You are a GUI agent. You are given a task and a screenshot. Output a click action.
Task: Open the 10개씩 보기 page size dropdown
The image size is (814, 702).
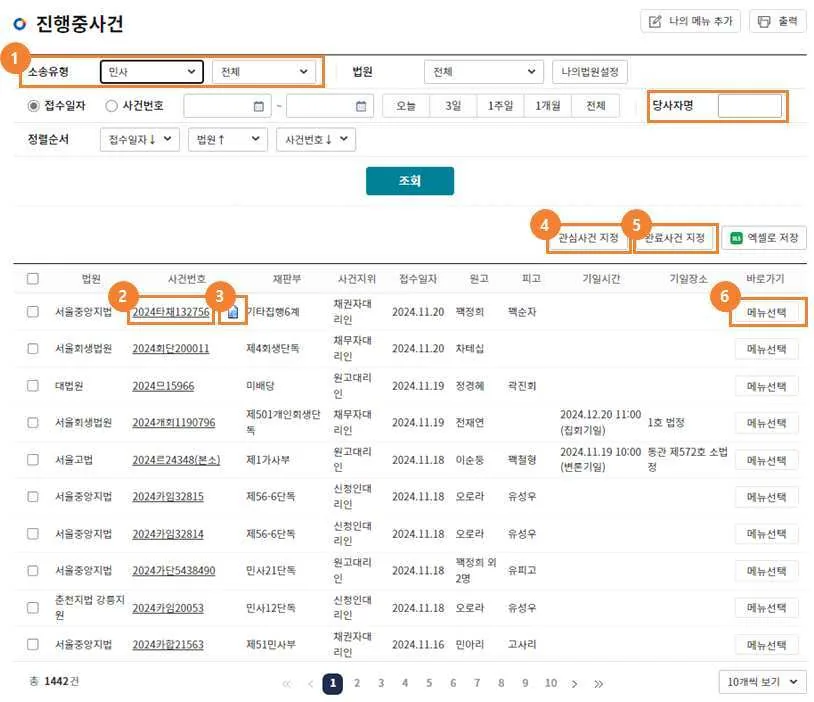click(x=762, y=682)
